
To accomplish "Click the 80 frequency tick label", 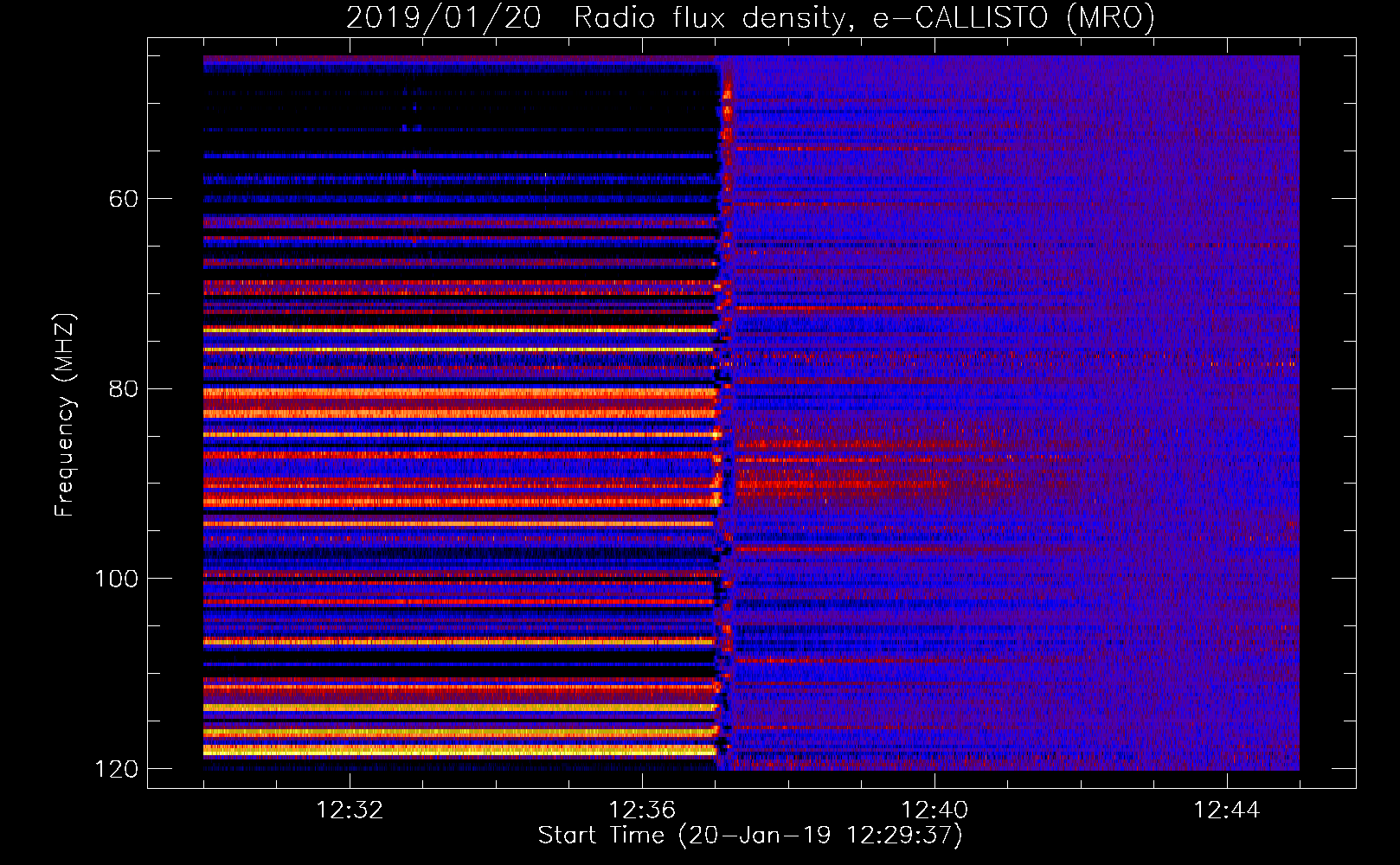I will (x=124, y=389).
